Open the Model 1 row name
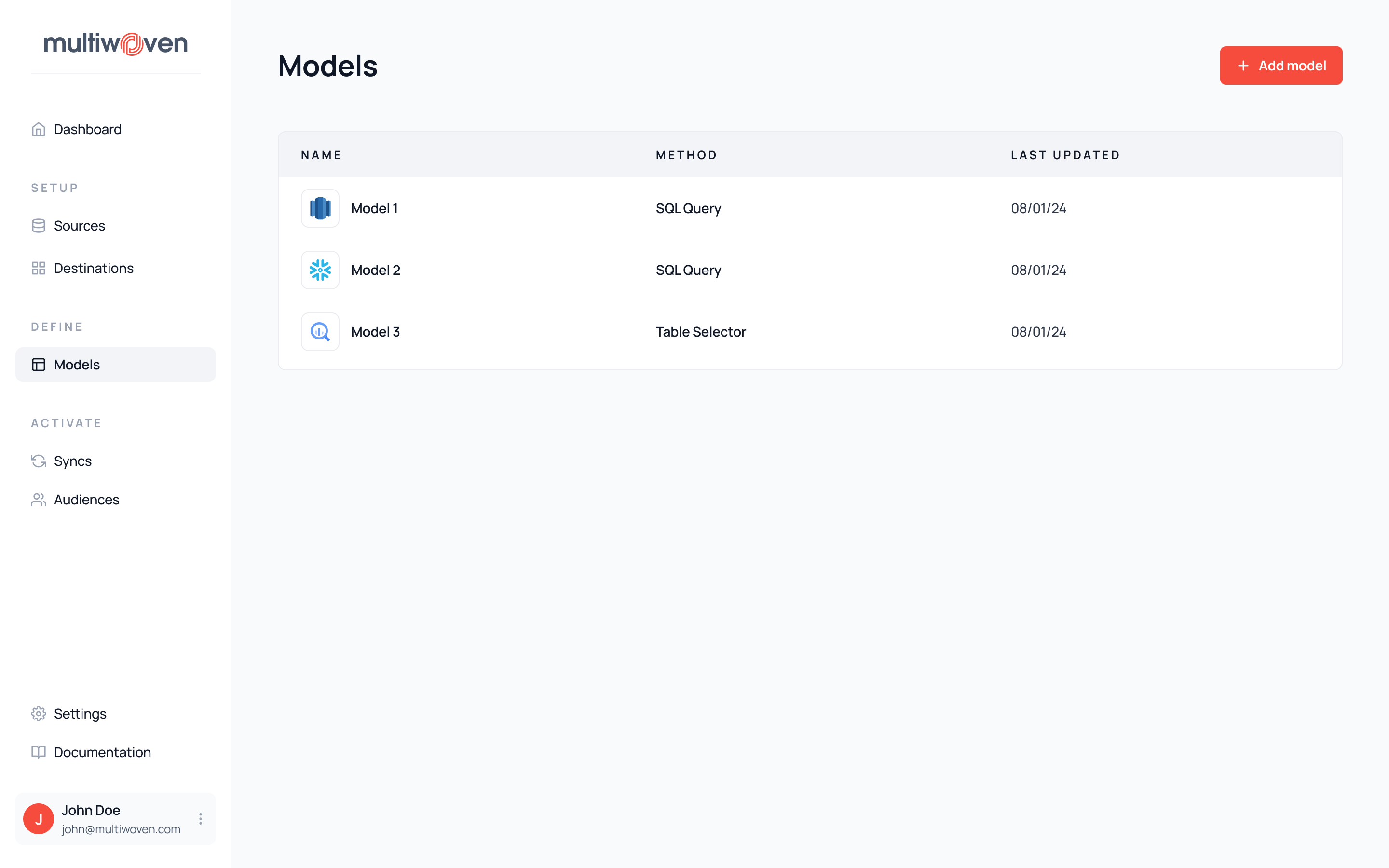The height and width of the screenshot is (868, 1389). (x=374, y=208)
